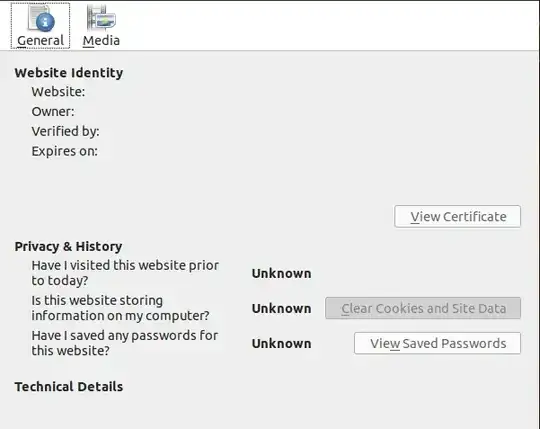Click the Media tab filmstrip icon

101,18
